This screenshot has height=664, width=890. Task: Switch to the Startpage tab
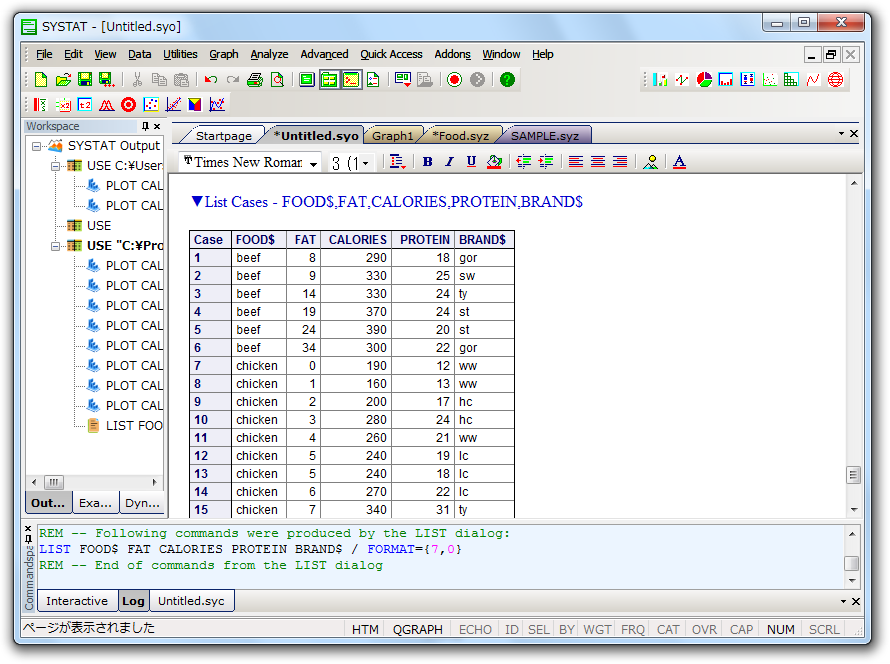coord(224,136)
